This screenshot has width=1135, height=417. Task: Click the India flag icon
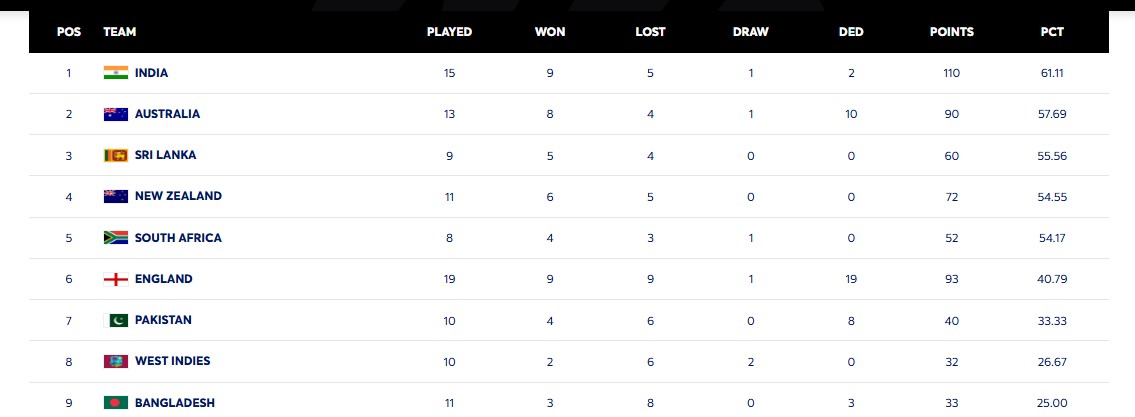coord(116,73)
